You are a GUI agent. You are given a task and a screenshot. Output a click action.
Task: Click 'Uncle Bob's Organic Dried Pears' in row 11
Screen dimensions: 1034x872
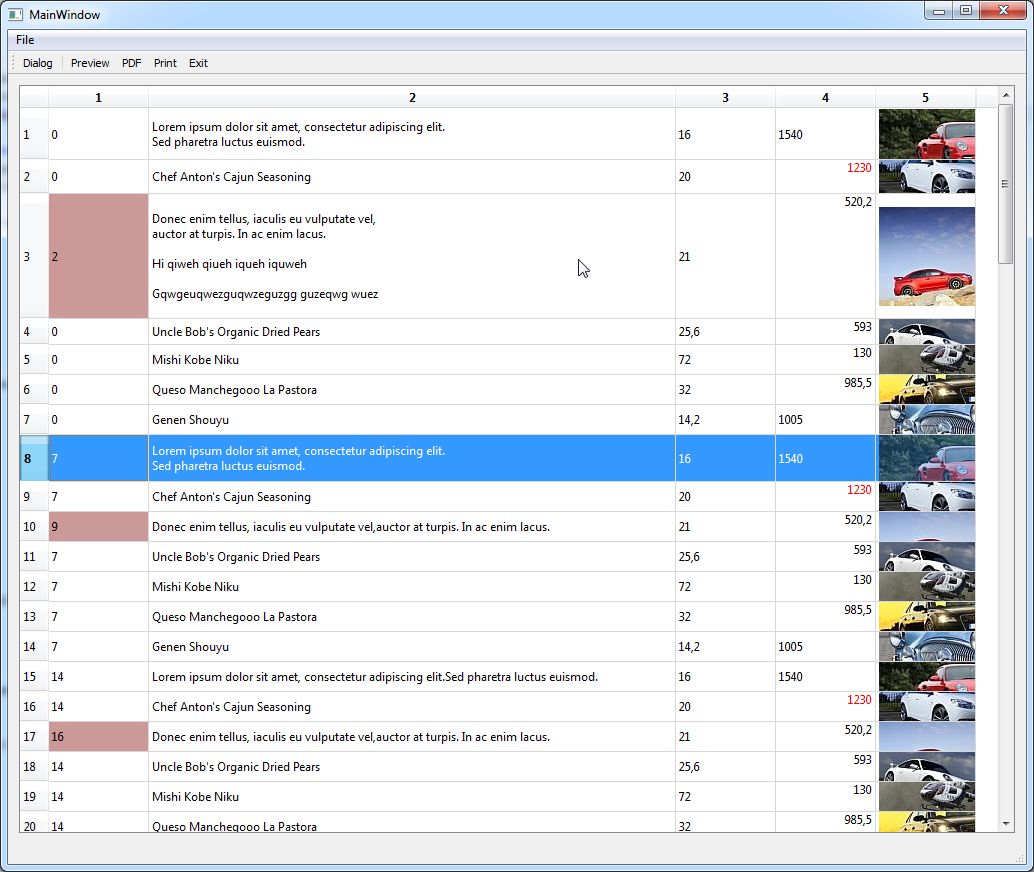point(235,557)
